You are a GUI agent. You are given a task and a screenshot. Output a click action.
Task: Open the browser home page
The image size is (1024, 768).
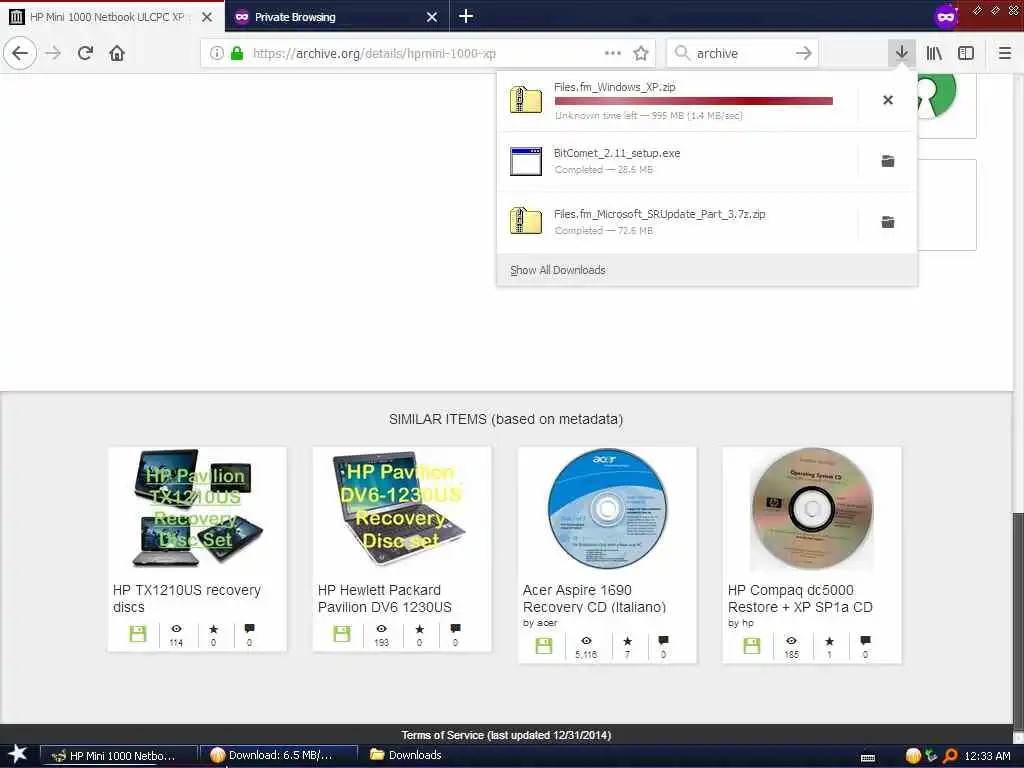[117, 53]
